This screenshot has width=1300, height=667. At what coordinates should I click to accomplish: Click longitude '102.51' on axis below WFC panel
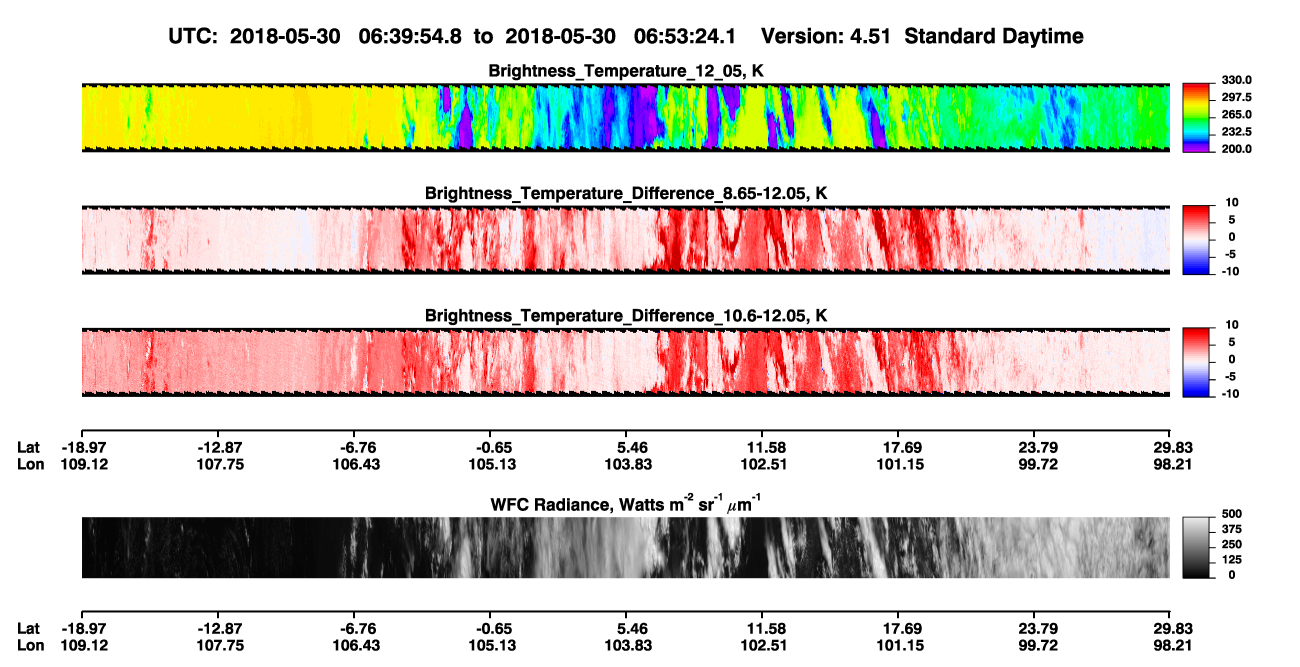click(x=763, y=646)
